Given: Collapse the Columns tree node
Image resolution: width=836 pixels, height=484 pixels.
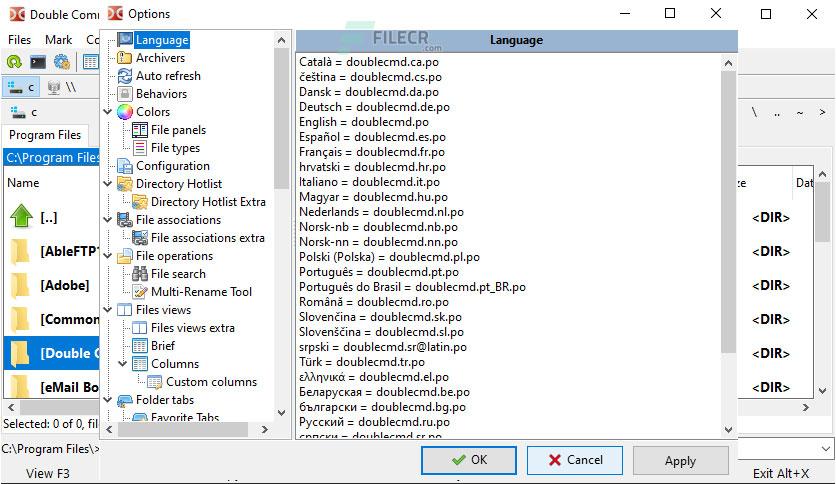Looking at the screenshot, I should pyautogui.click(x=123, y=364).
